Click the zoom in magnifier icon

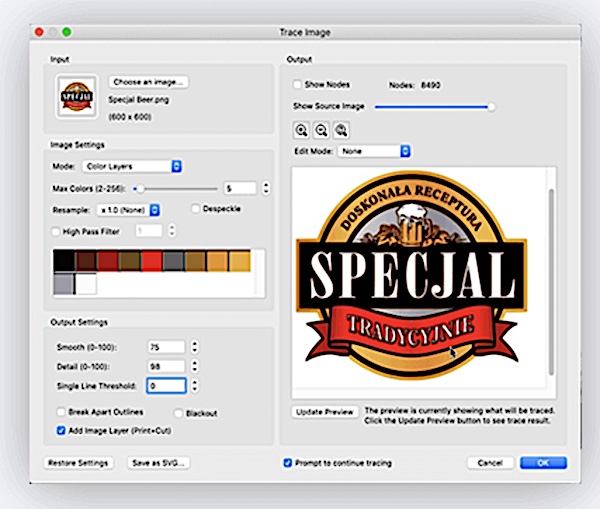click(x=302, y=130)
